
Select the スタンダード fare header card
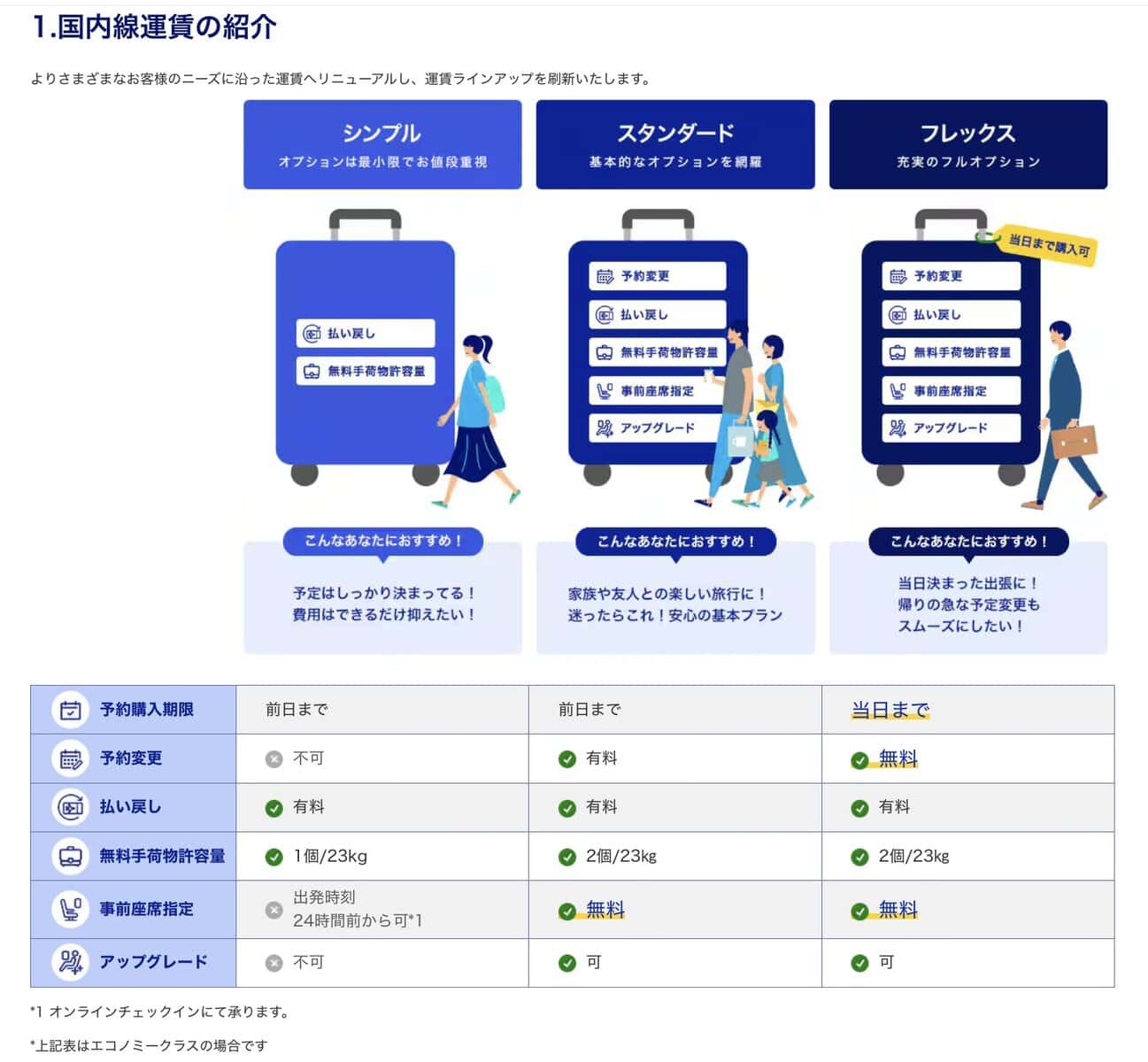pyautogui.click(x=675, y=144)
